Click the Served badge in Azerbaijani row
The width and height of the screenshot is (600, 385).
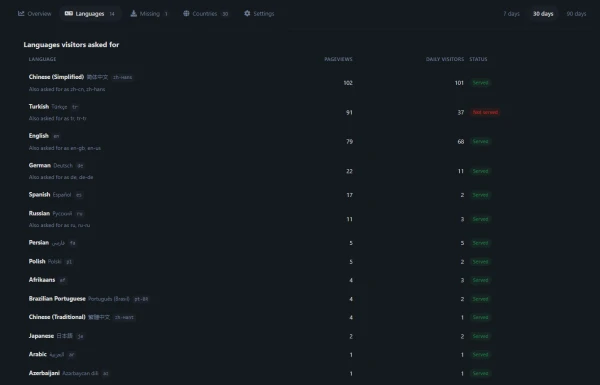pos(480,373)
